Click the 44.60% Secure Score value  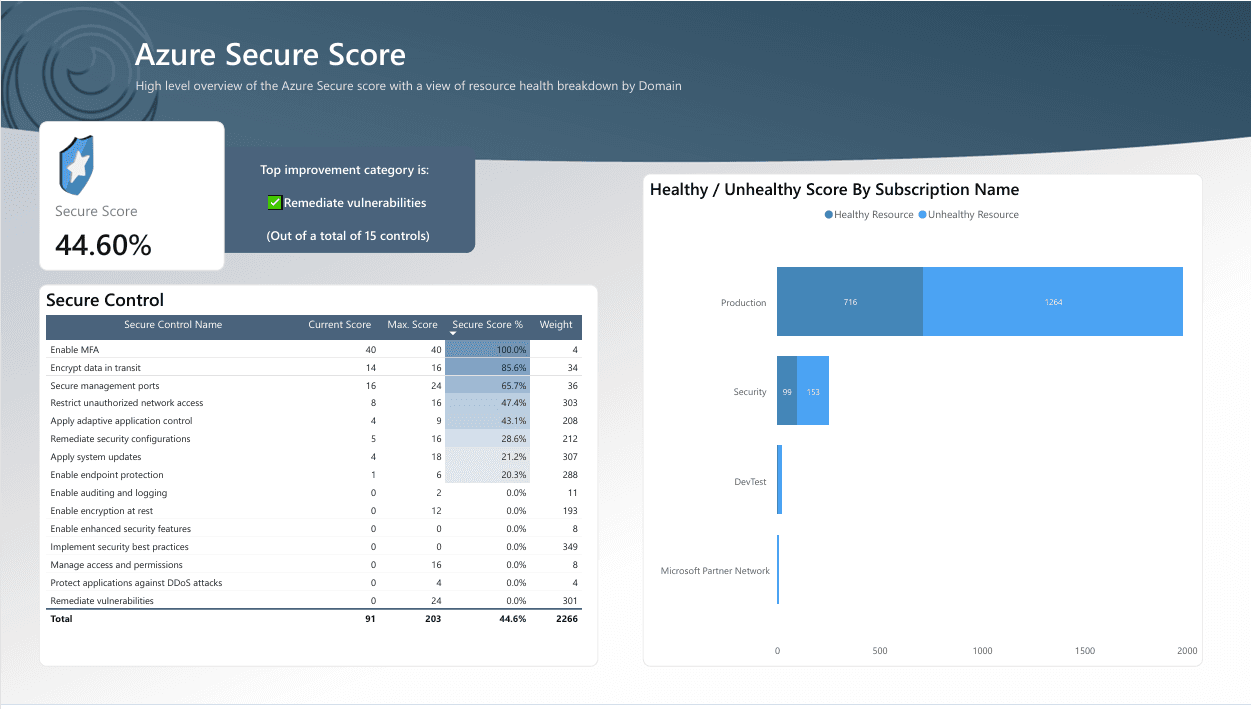pyautogui.click(x=103, y=245)
